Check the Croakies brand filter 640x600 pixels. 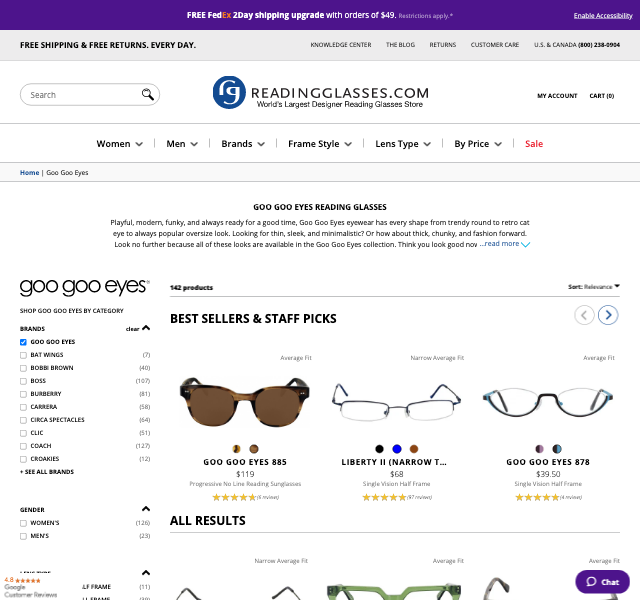[x=23, y=460]
